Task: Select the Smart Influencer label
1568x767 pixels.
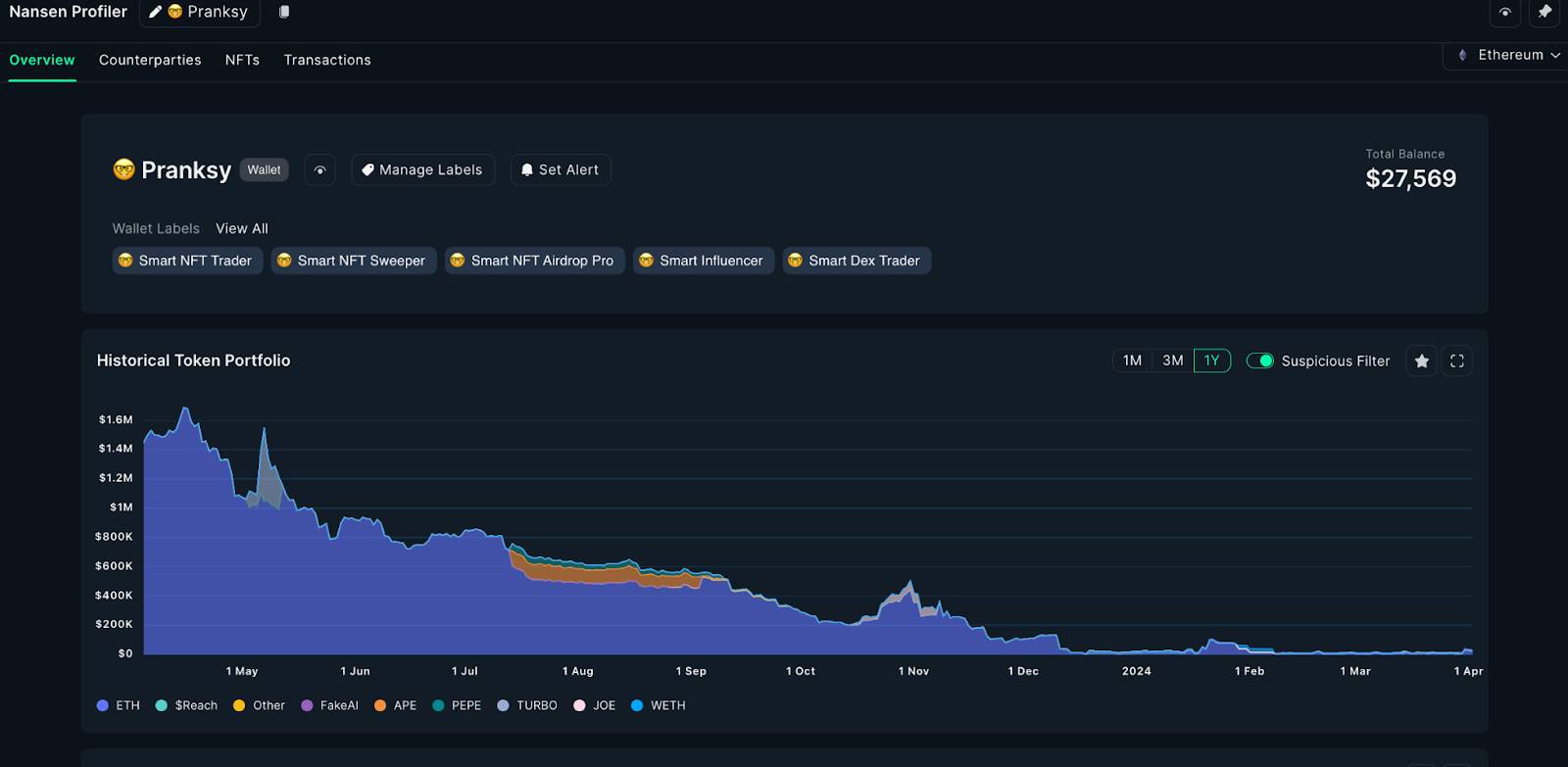Action: [x=704, y=261]
